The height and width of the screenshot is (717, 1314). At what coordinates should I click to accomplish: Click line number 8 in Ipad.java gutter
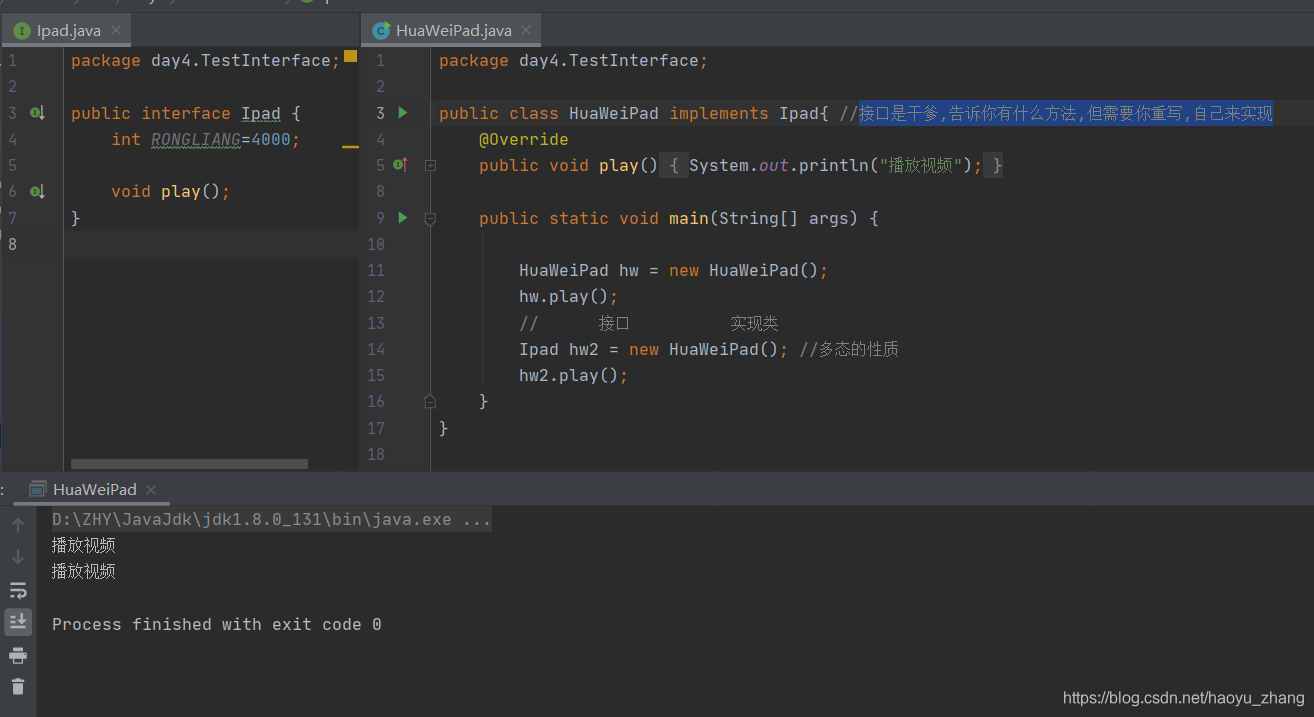coord(12,243)
